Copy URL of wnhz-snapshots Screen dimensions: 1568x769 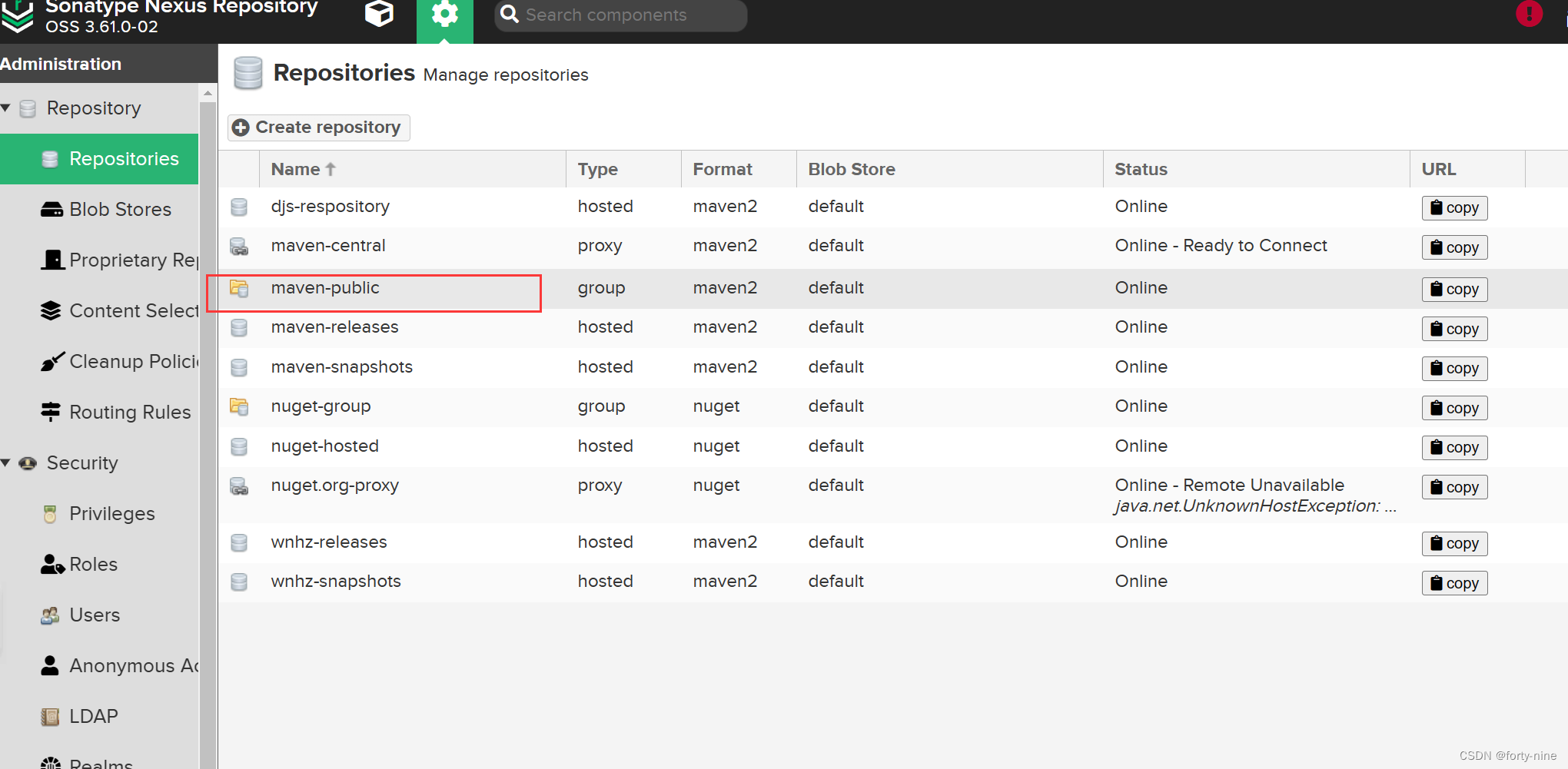(x=1454, y=583)
